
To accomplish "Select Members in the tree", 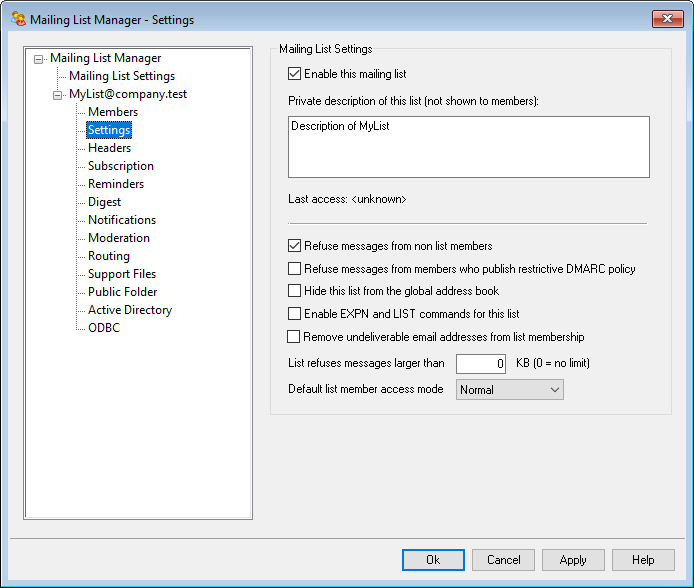I will [113, 112].
